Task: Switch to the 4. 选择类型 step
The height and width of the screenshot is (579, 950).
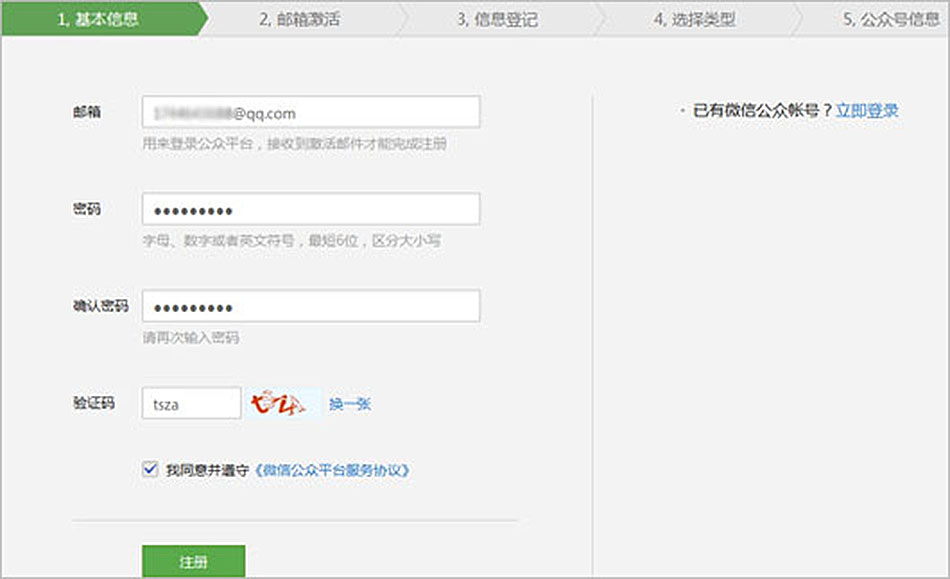Action: pyautogui.click(x=695, y=19)
